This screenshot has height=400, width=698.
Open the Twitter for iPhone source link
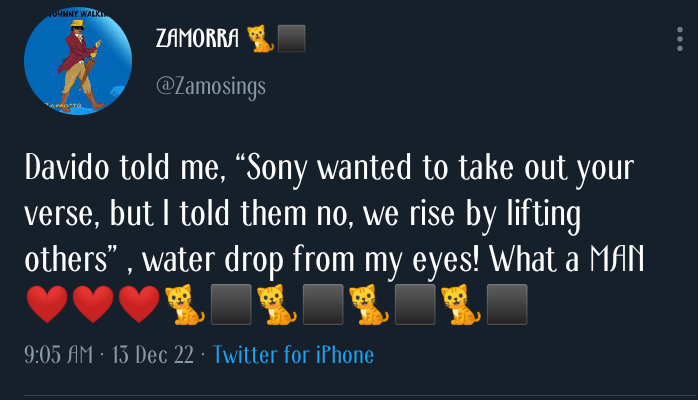(x=293, y=354)
